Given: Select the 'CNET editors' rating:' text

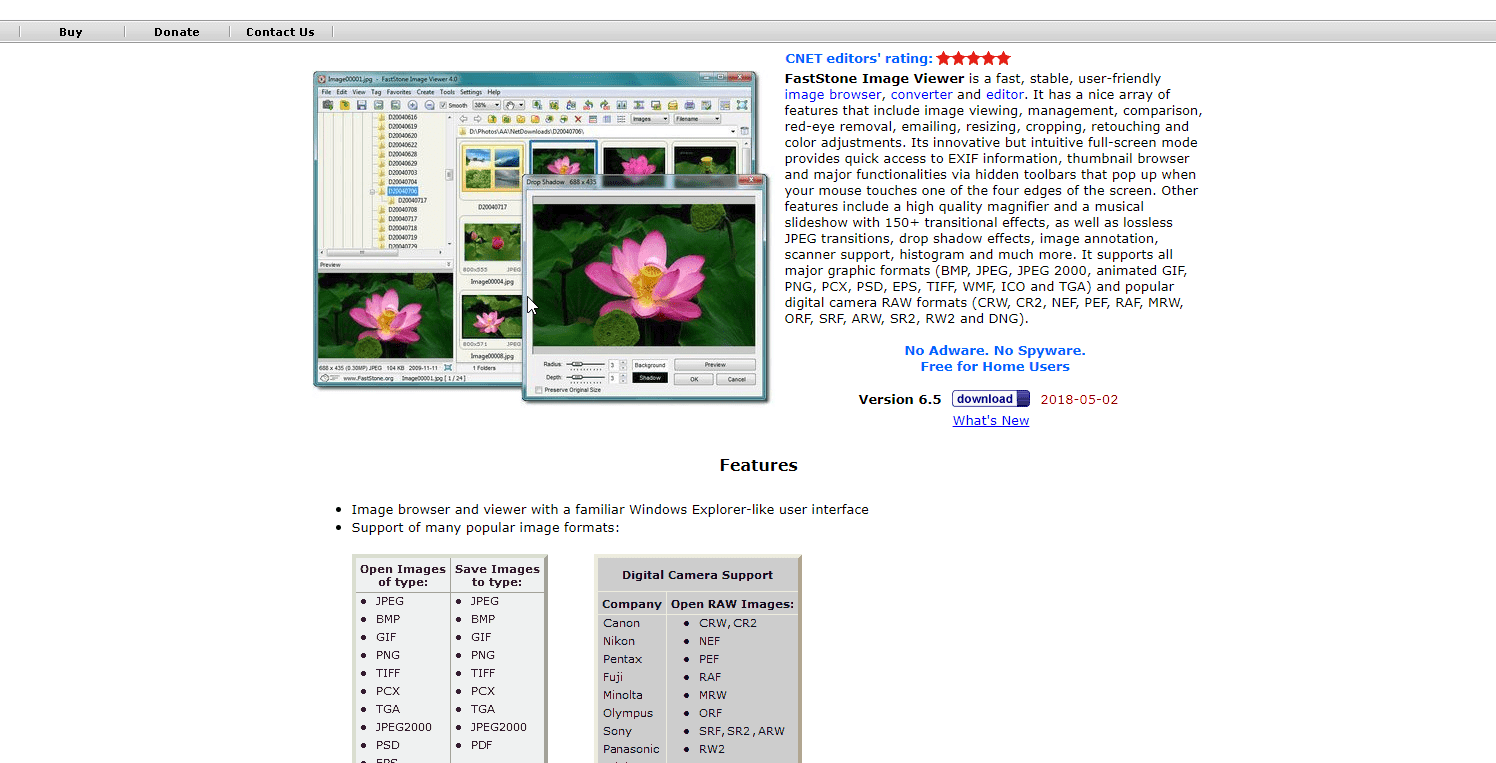Looking at the screenshot, I should 859,59.
